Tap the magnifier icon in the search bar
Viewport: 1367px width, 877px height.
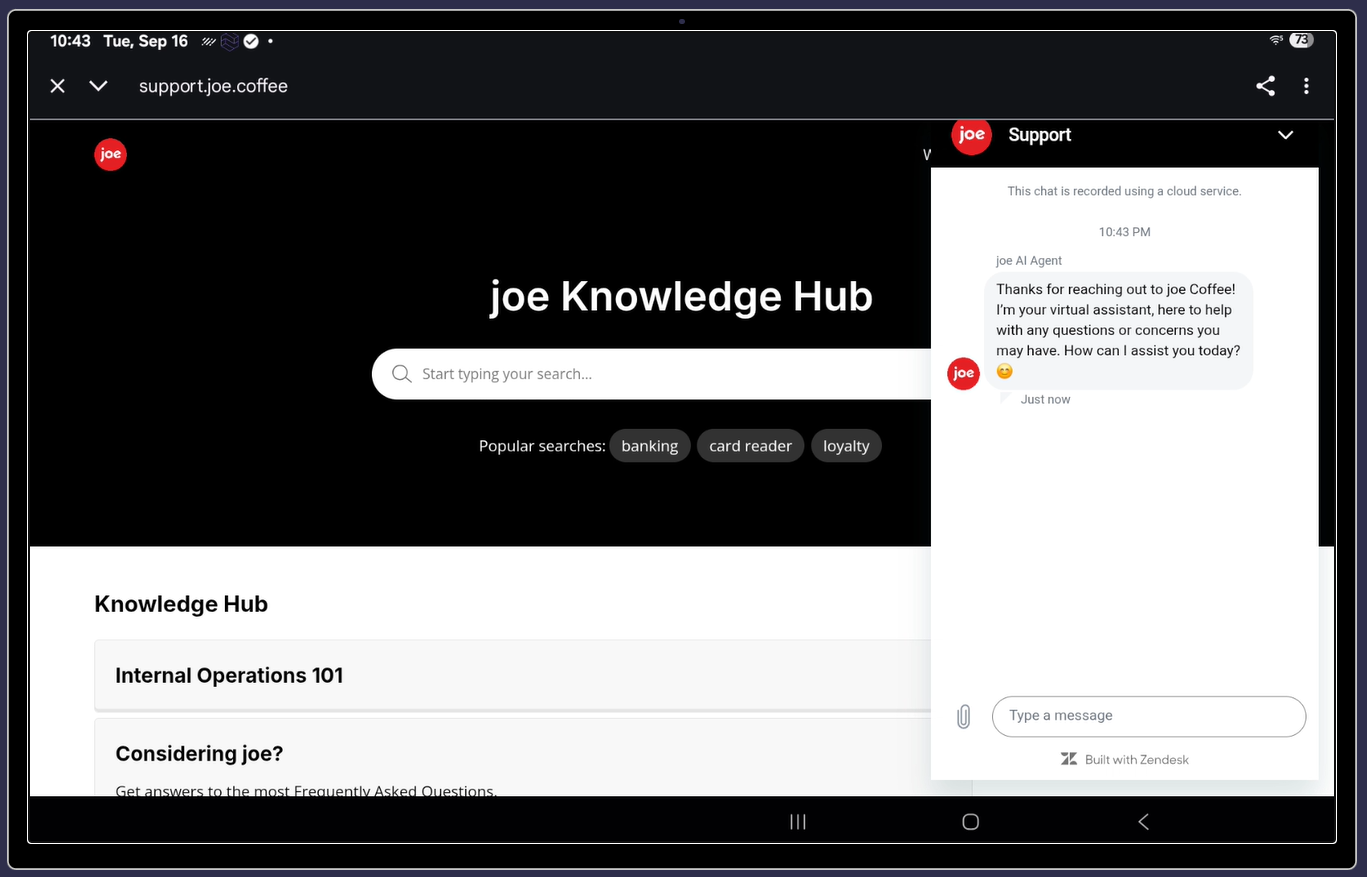tap(402, 374)
